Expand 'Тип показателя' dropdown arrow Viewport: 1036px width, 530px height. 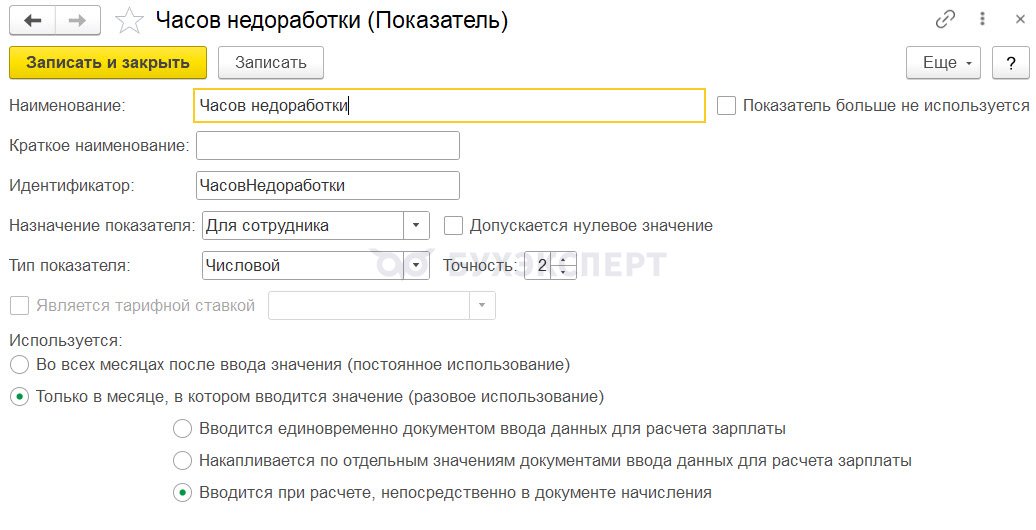(x=416, y=266)
